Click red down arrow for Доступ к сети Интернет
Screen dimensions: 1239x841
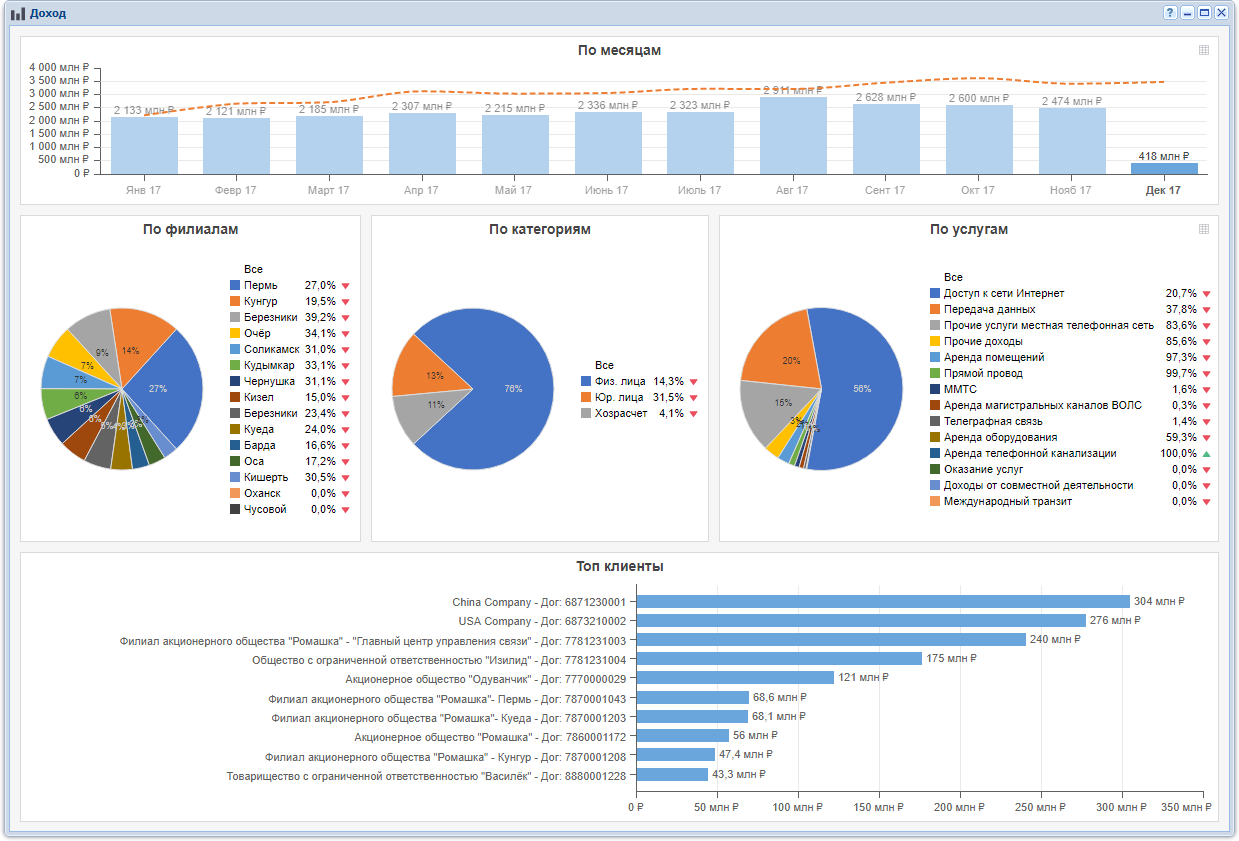click(x=1206, y=294)
